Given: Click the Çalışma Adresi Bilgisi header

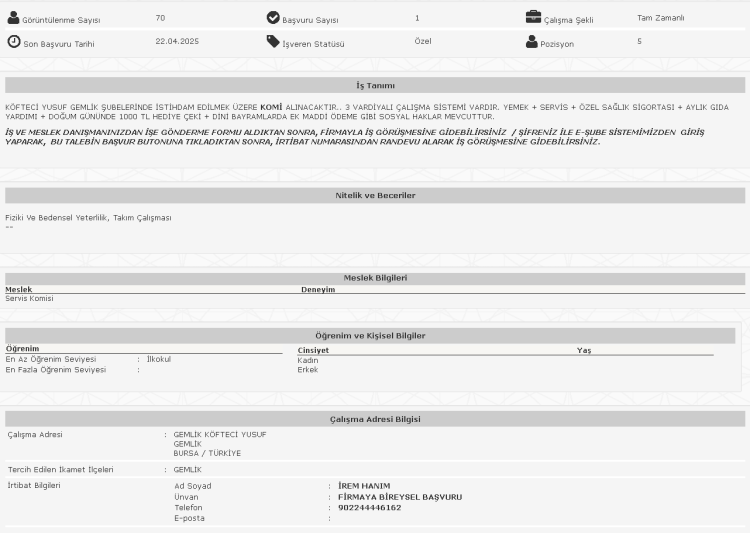Looking at the screenshot, I should 375,419.
